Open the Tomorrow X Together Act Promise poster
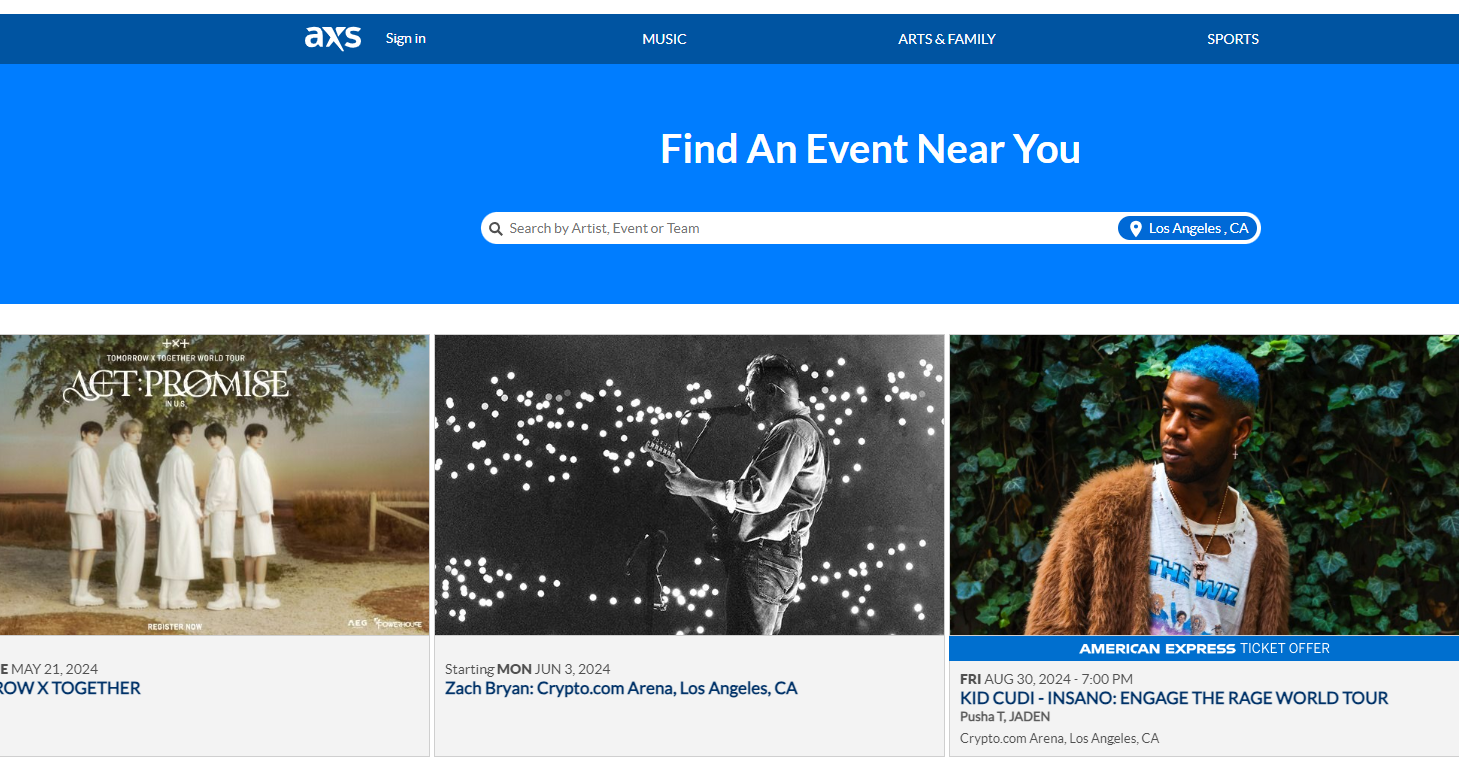The height and width of the screenshot is (764, 1459). coord(214,485)
